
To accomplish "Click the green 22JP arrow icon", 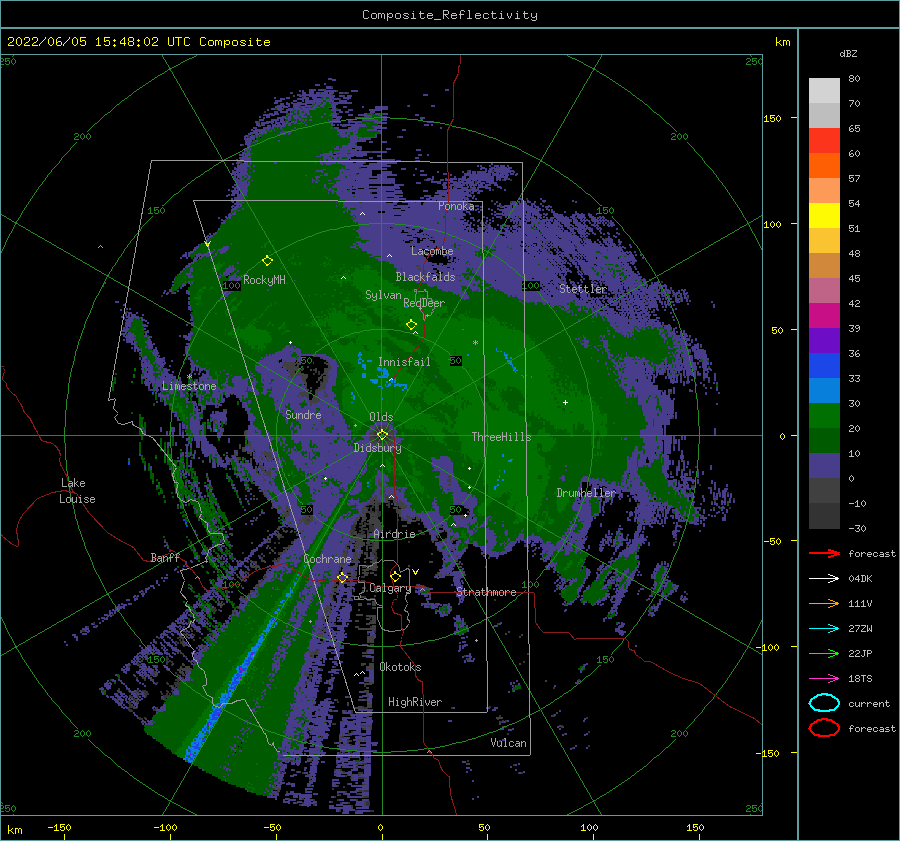I will (x=824, y=653).
